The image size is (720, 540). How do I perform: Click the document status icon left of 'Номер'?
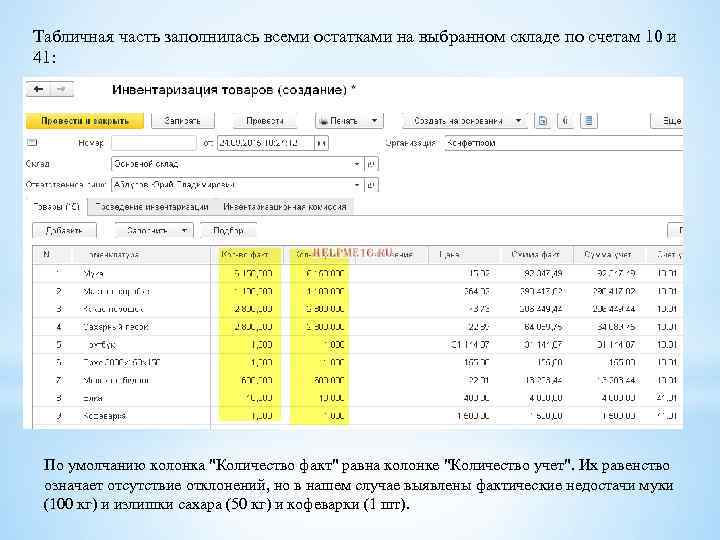coord(32,142)
